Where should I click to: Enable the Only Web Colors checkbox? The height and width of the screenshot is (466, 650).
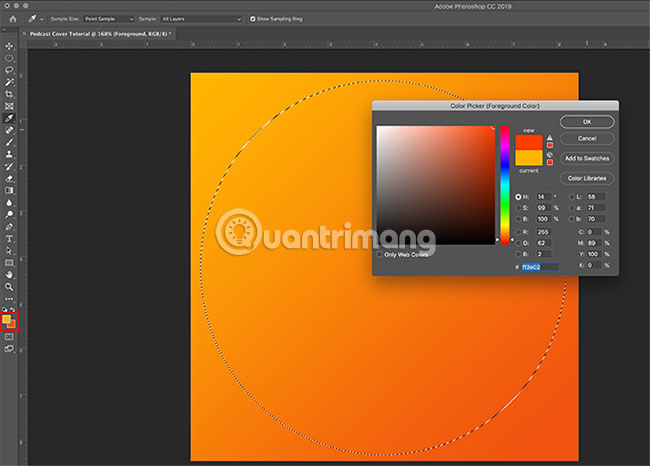pyautogui.click(x=380, y=255)
